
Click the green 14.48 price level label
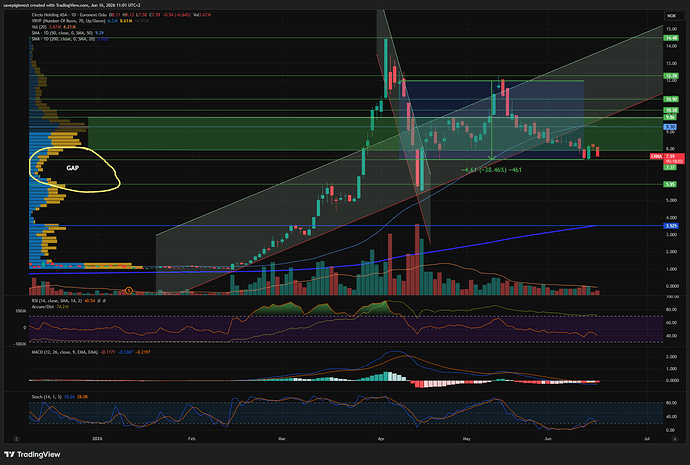point(671,38)
